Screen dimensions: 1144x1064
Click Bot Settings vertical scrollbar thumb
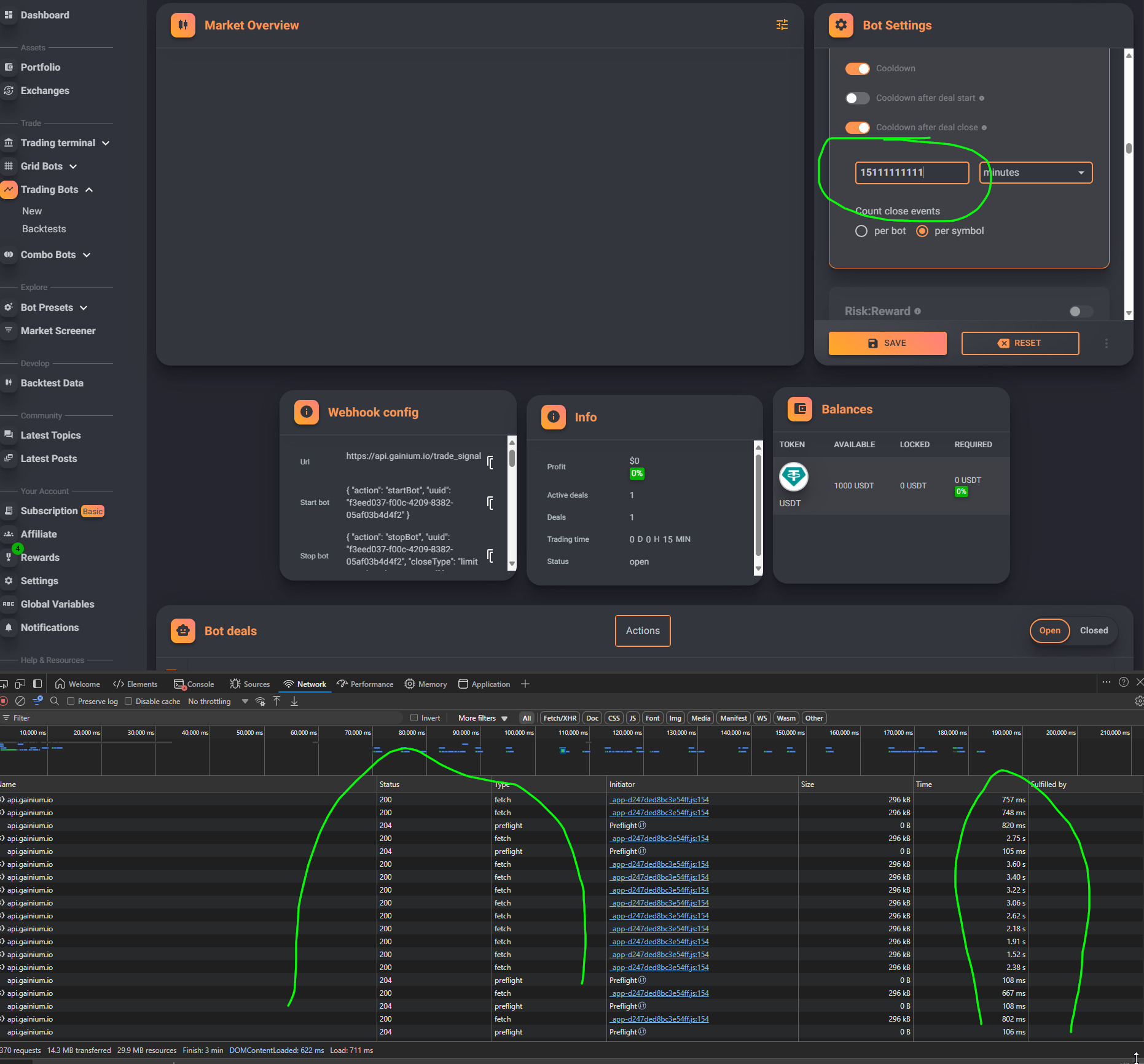(1129, 149)
